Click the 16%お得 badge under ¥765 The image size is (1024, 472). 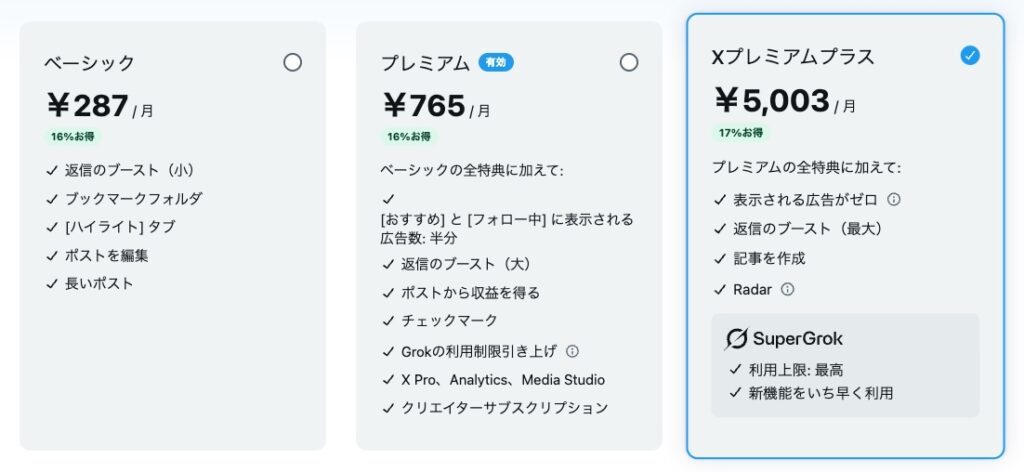(x=409, y=136)
